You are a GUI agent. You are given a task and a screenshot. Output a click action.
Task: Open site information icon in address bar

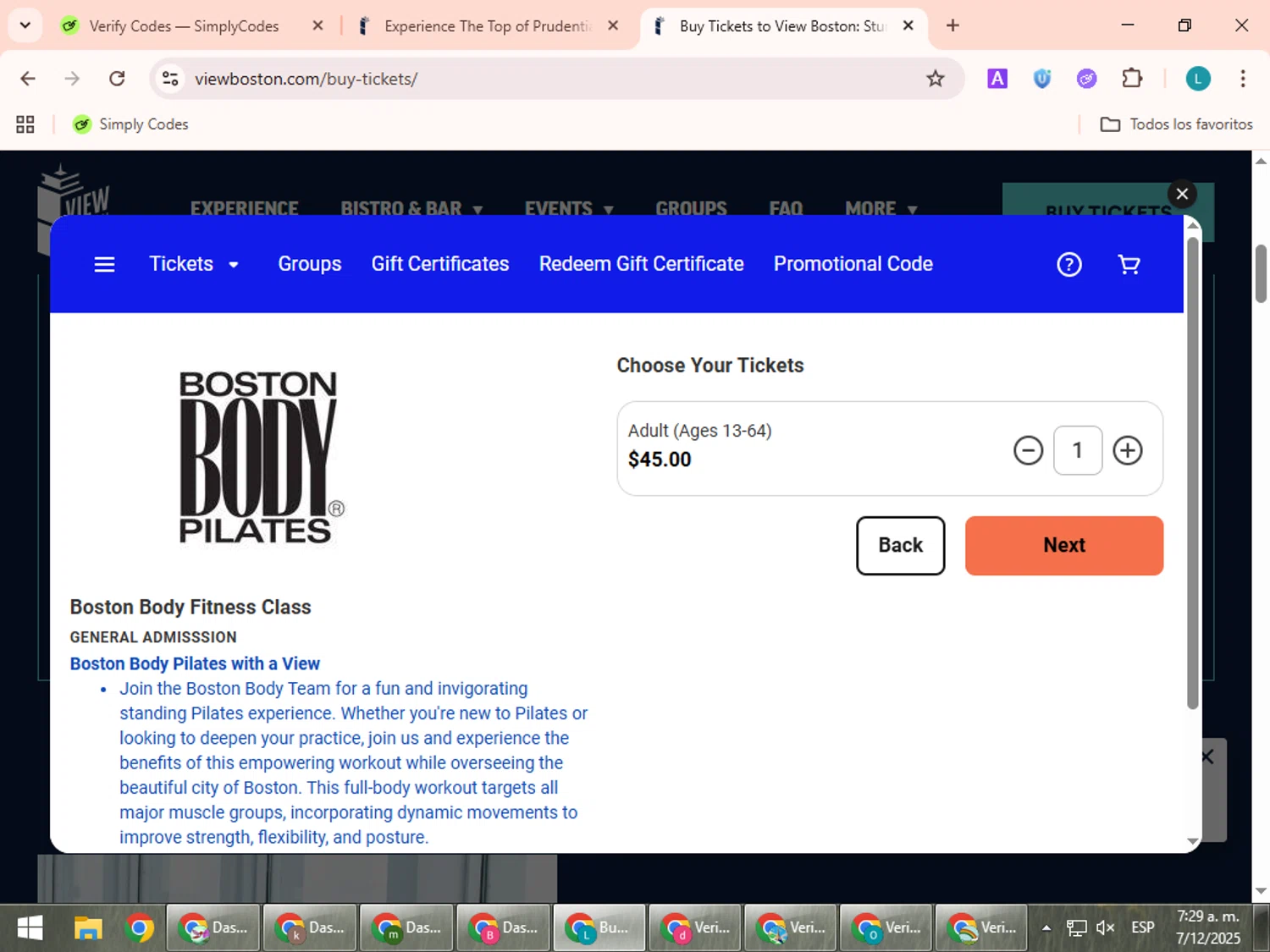(x=170, y=79)
